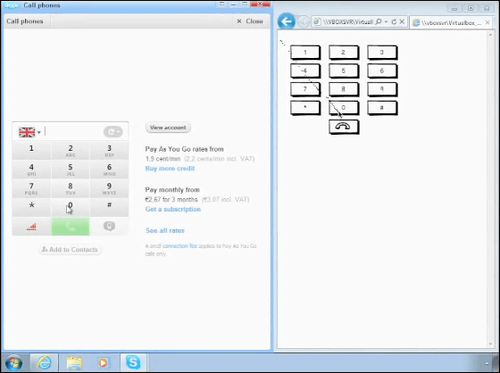Click browser keypad hash button

coord(382,108)
